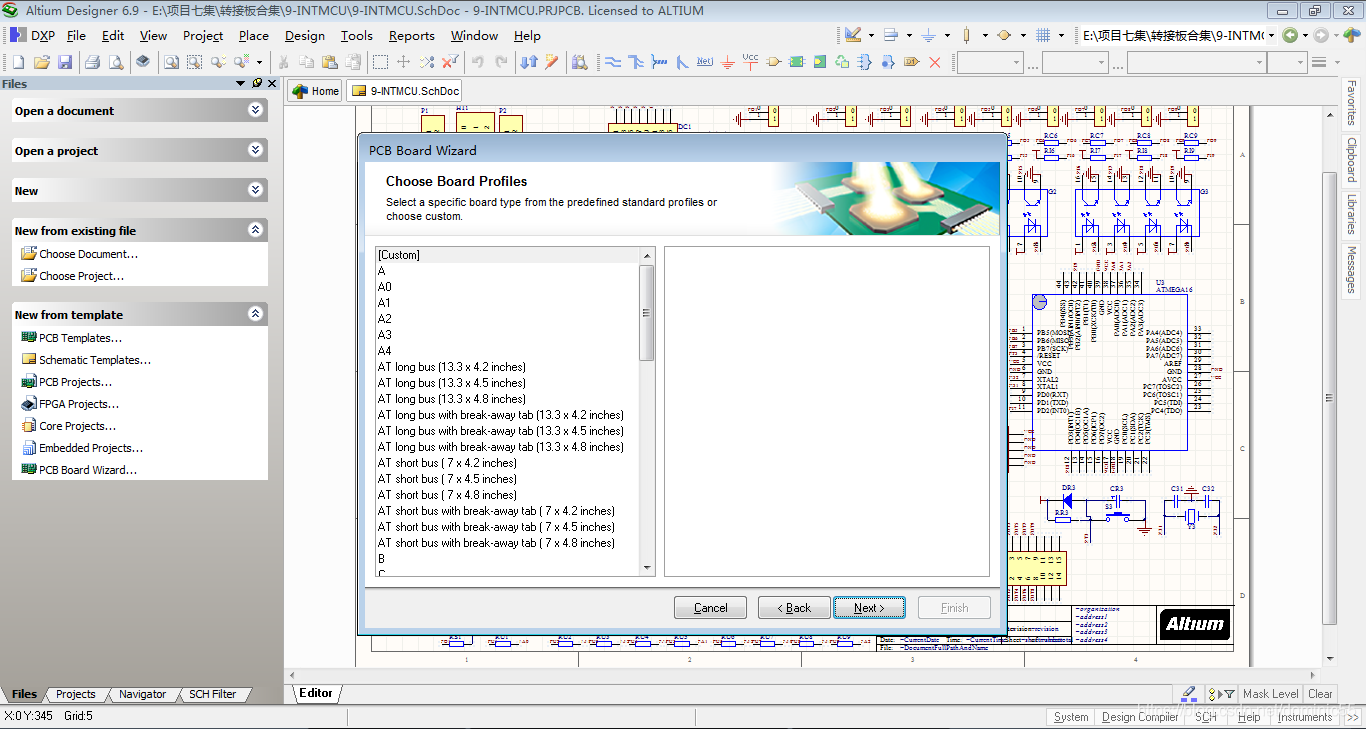The height and width of the screenshot is (729, 1366).
Task: Open power sources dropdown arrow
Action: (947, 35)
